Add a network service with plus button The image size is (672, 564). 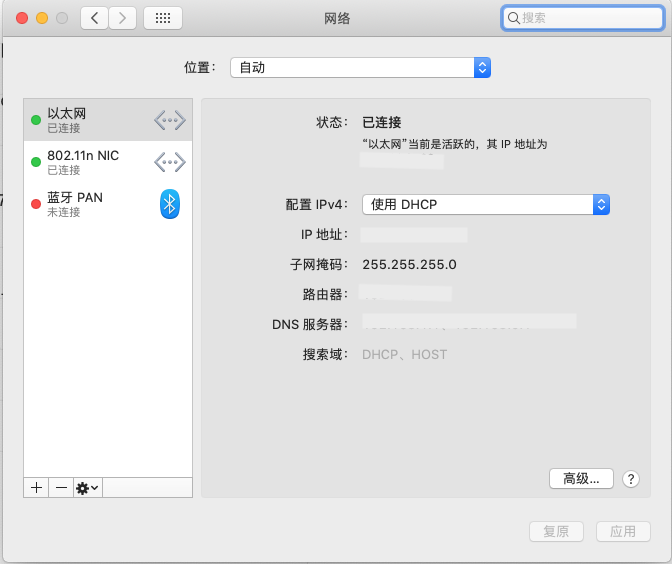[36, 487]
